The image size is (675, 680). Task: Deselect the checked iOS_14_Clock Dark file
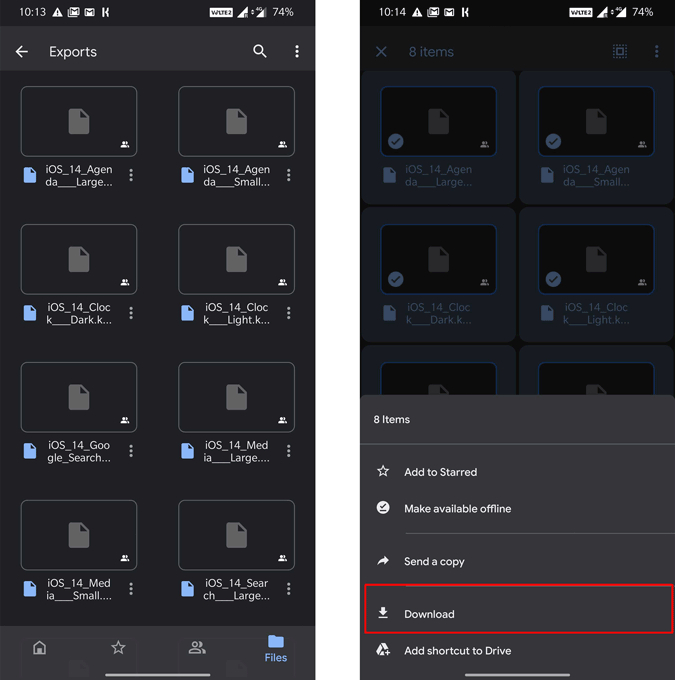click(438, 259)
